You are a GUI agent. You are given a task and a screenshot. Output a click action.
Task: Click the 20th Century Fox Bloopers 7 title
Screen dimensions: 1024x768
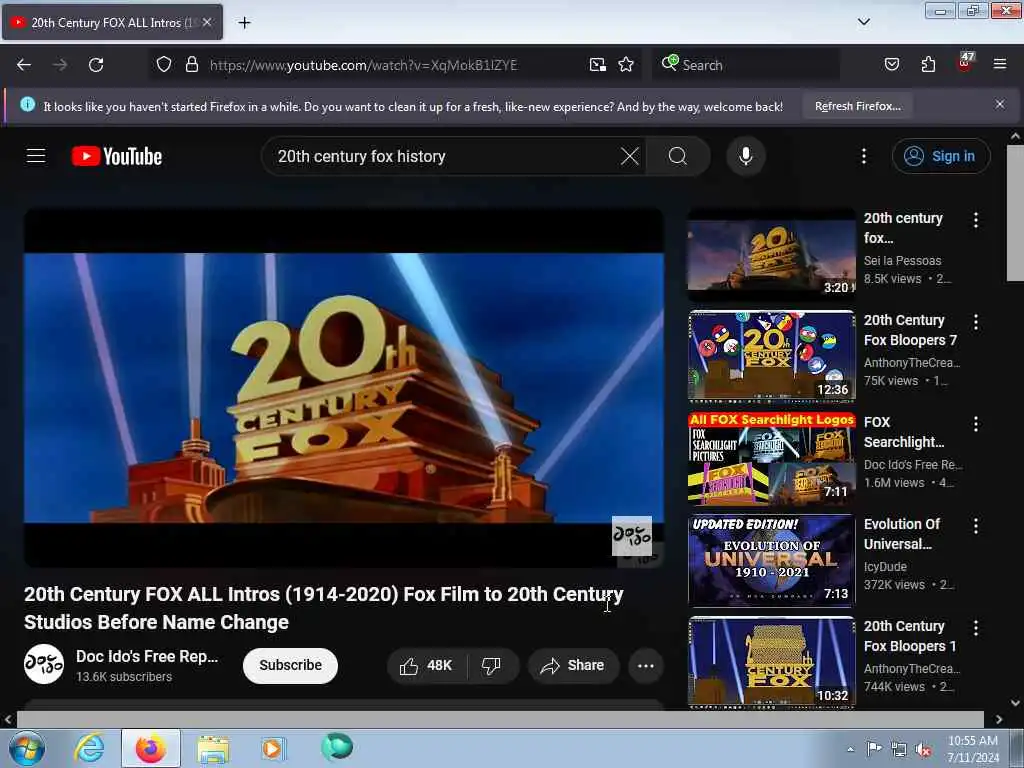pos(910,330)
